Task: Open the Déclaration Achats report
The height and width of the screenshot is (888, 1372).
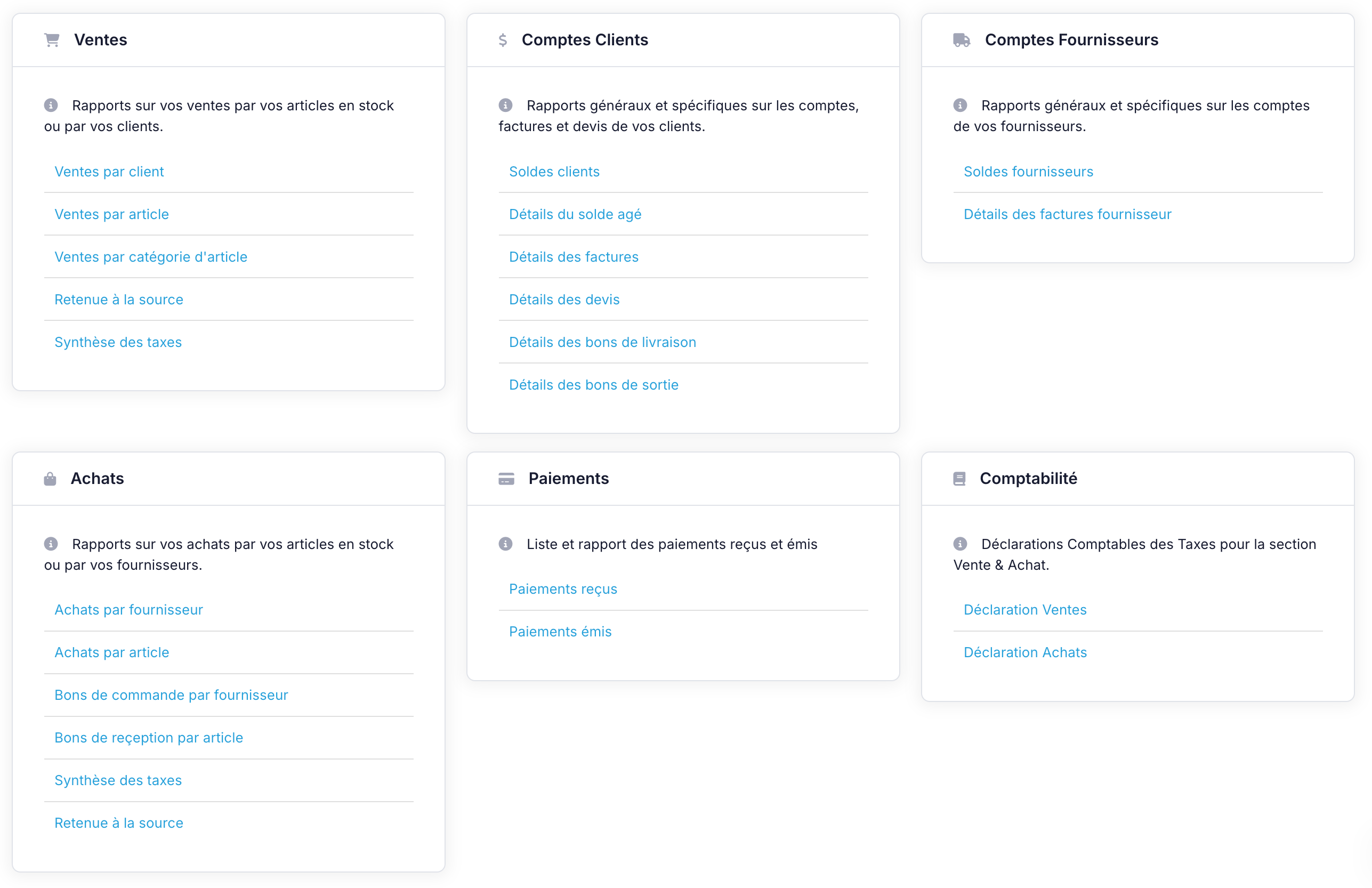Action: pos(1025,652)
